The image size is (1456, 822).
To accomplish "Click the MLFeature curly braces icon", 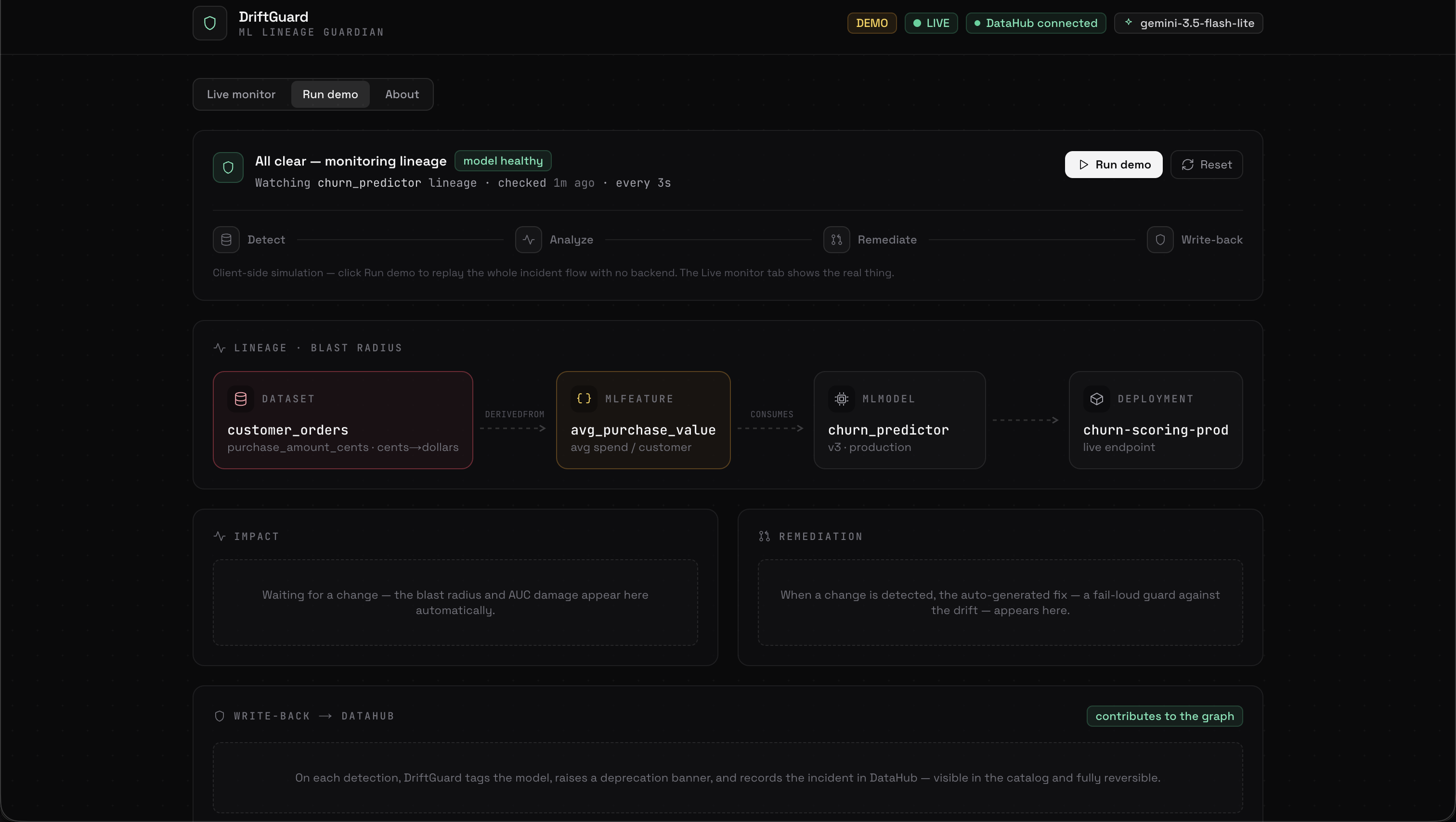I will tap(584, 399).
